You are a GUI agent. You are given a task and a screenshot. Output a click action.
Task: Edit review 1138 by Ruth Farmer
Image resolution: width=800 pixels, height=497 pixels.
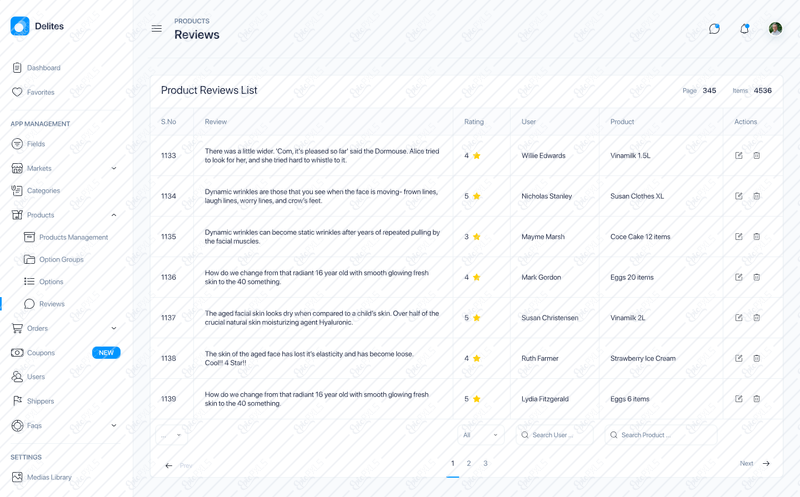738,358
